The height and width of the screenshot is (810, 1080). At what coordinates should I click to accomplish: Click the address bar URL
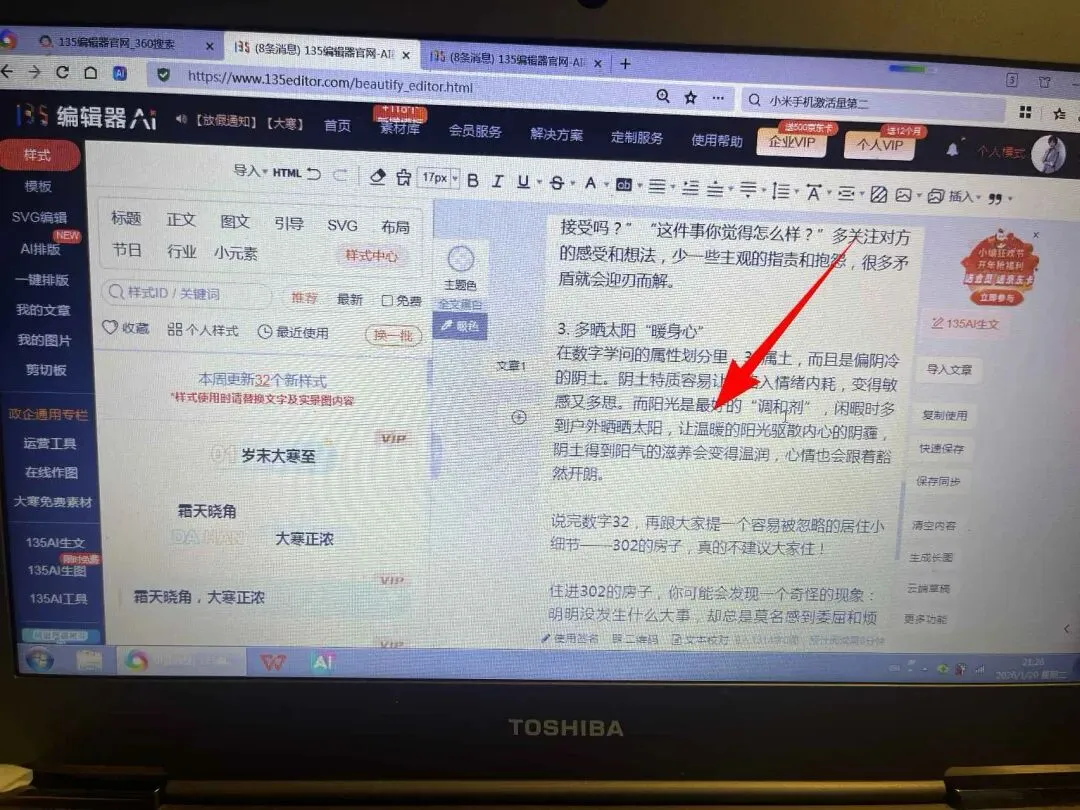point(331,82)
